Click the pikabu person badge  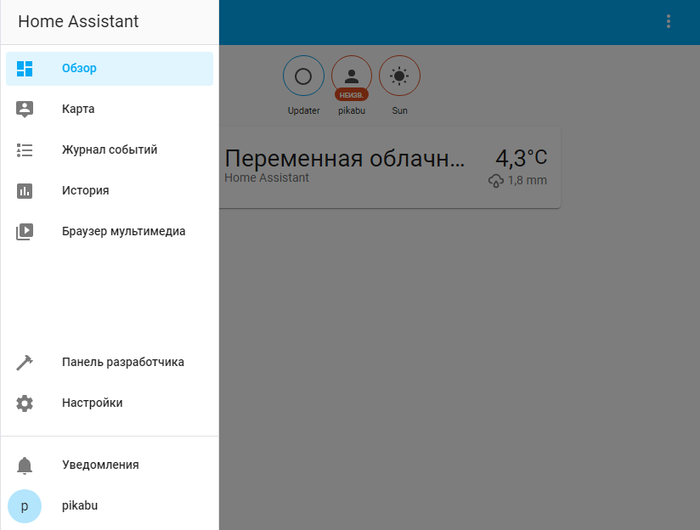352,76
